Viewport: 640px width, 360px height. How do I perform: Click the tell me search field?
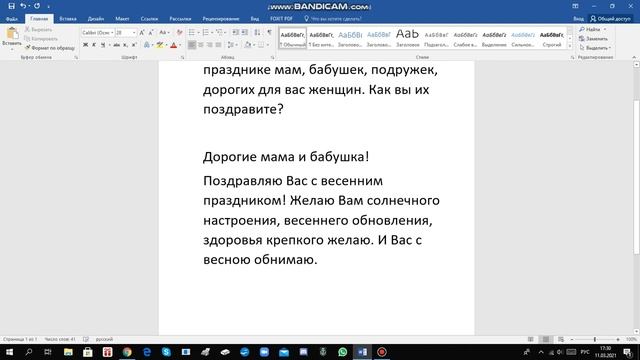tap(333, 19)
